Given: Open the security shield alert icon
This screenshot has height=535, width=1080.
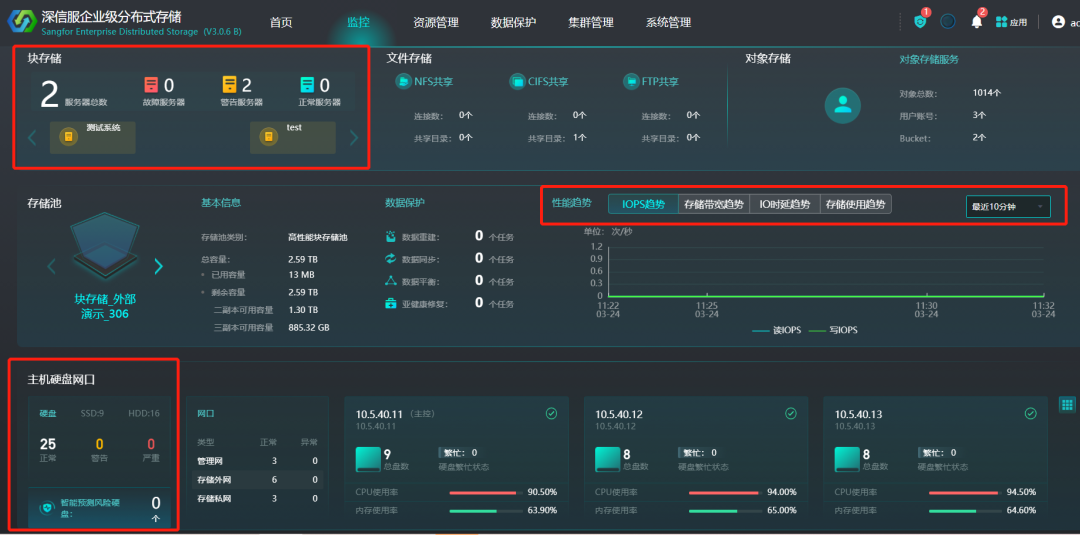Looking at the screenshot, I should tap(920, 22).
